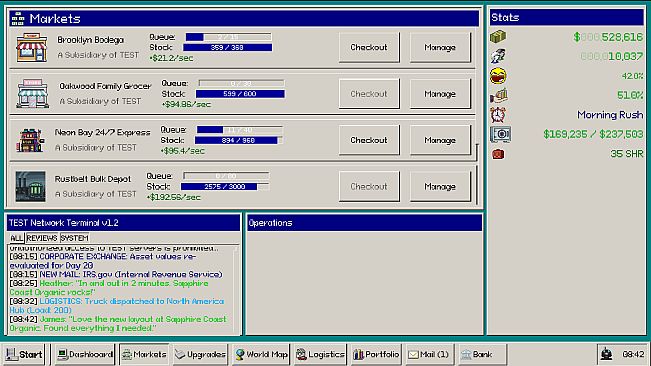Open Mail (1) from the taskbar
Image resolution: width=651 pixels, height=366 pixels.
pyautogui.click(x=429, y=354)
